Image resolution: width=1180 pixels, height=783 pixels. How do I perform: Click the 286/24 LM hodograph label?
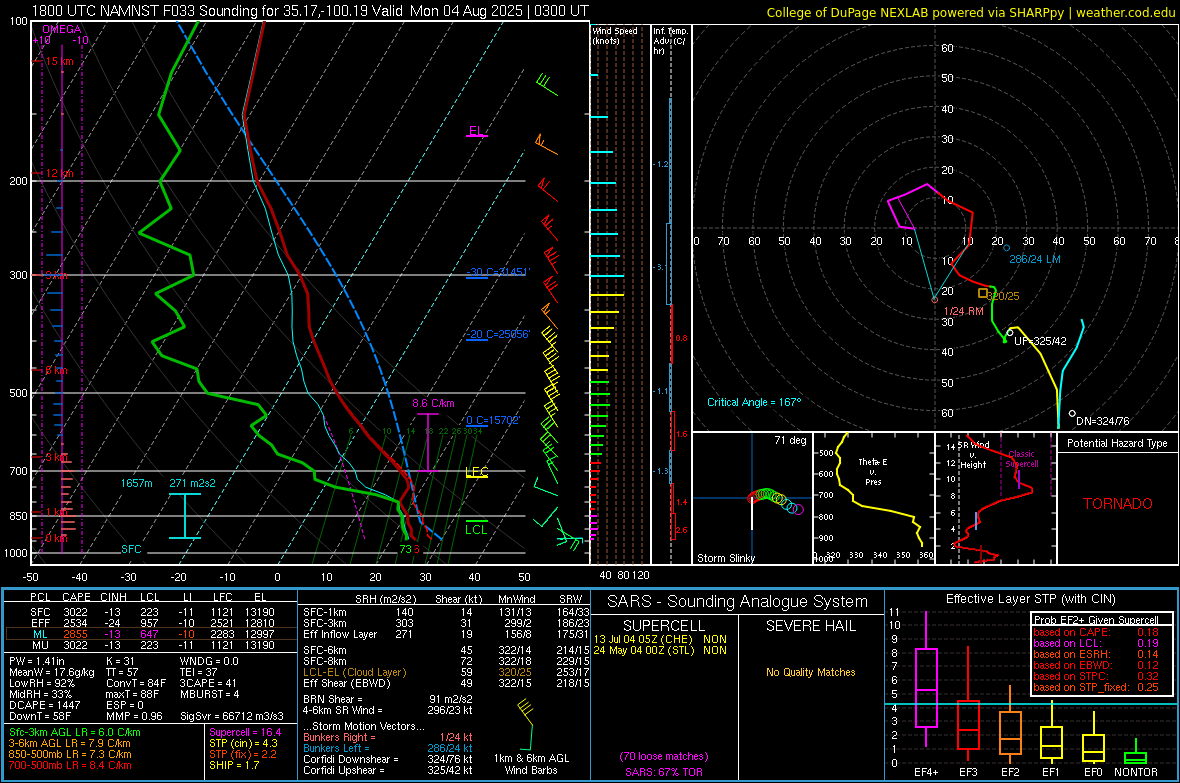pyautogui.click(x=1035, y=259)
